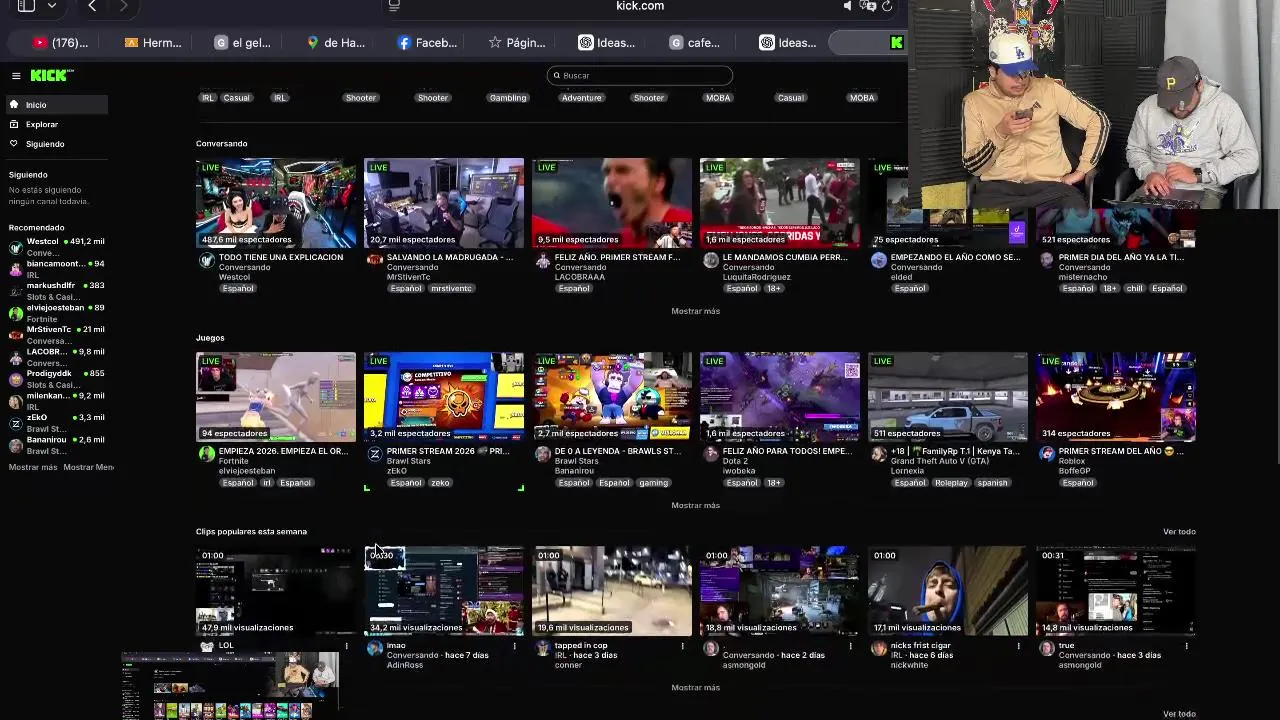Show more clips with bottom Mostrar más
This screenshot has height=720, width=1280.
pyautogui.click(x=696, y=687)
